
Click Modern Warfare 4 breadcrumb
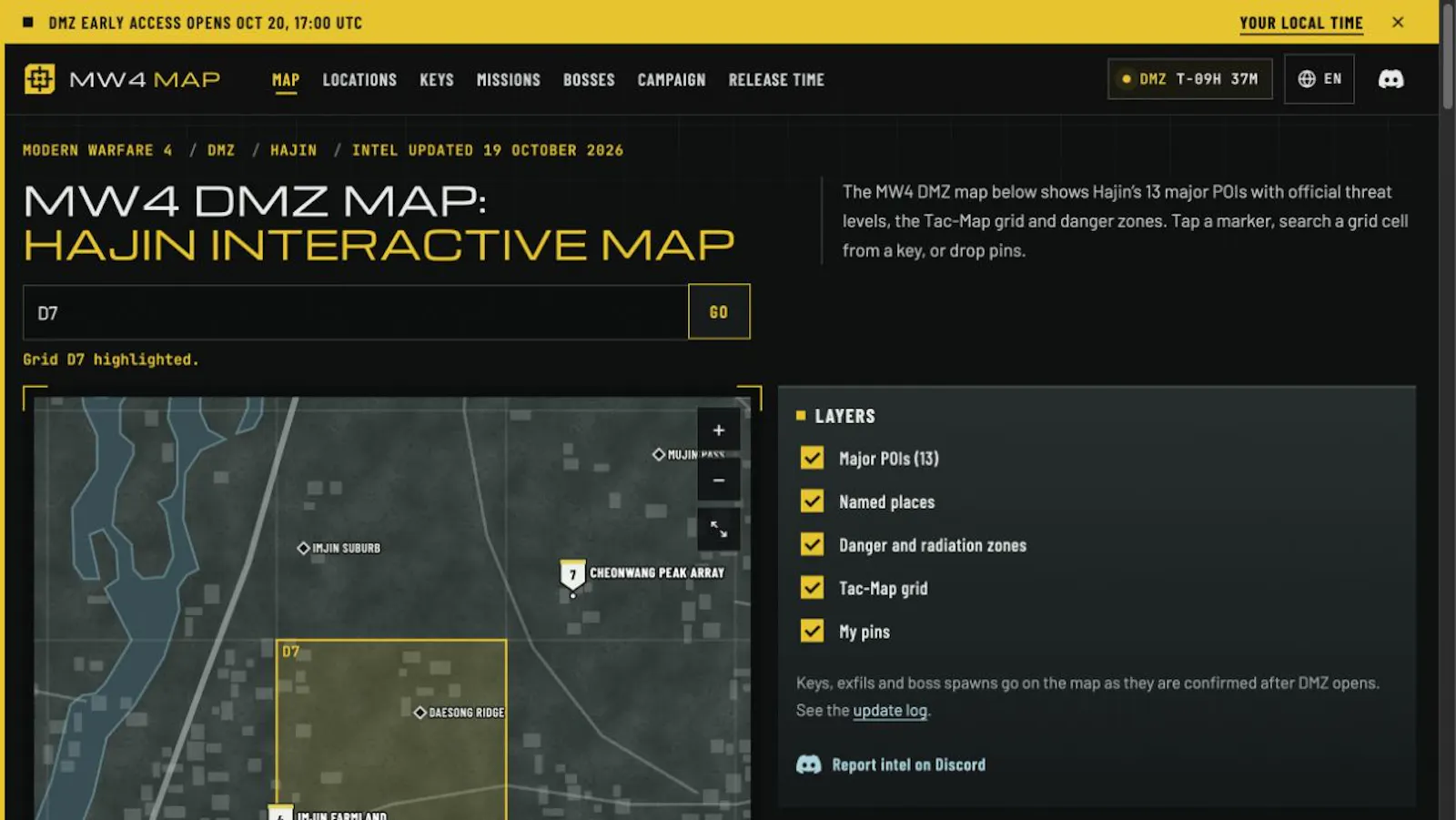[x=97, y=150]
